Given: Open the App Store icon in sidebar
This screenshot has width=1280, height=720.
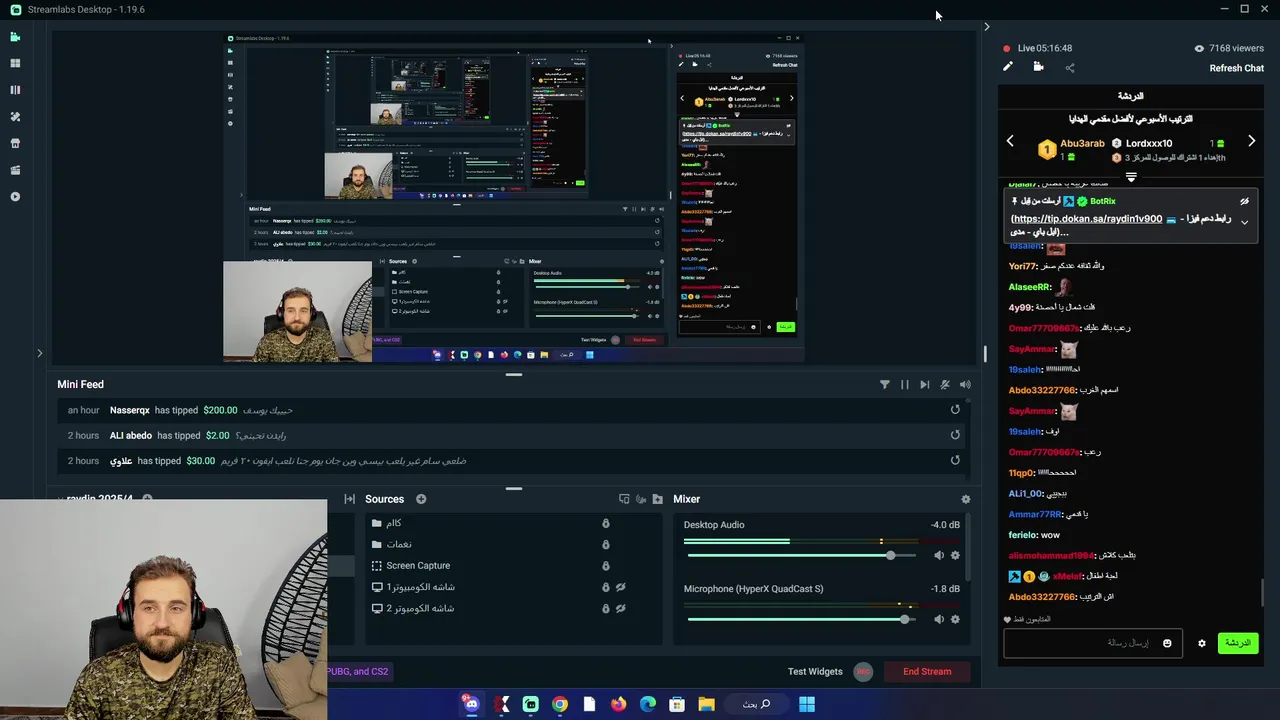Looking at the screenshot, I should point(15,143).
